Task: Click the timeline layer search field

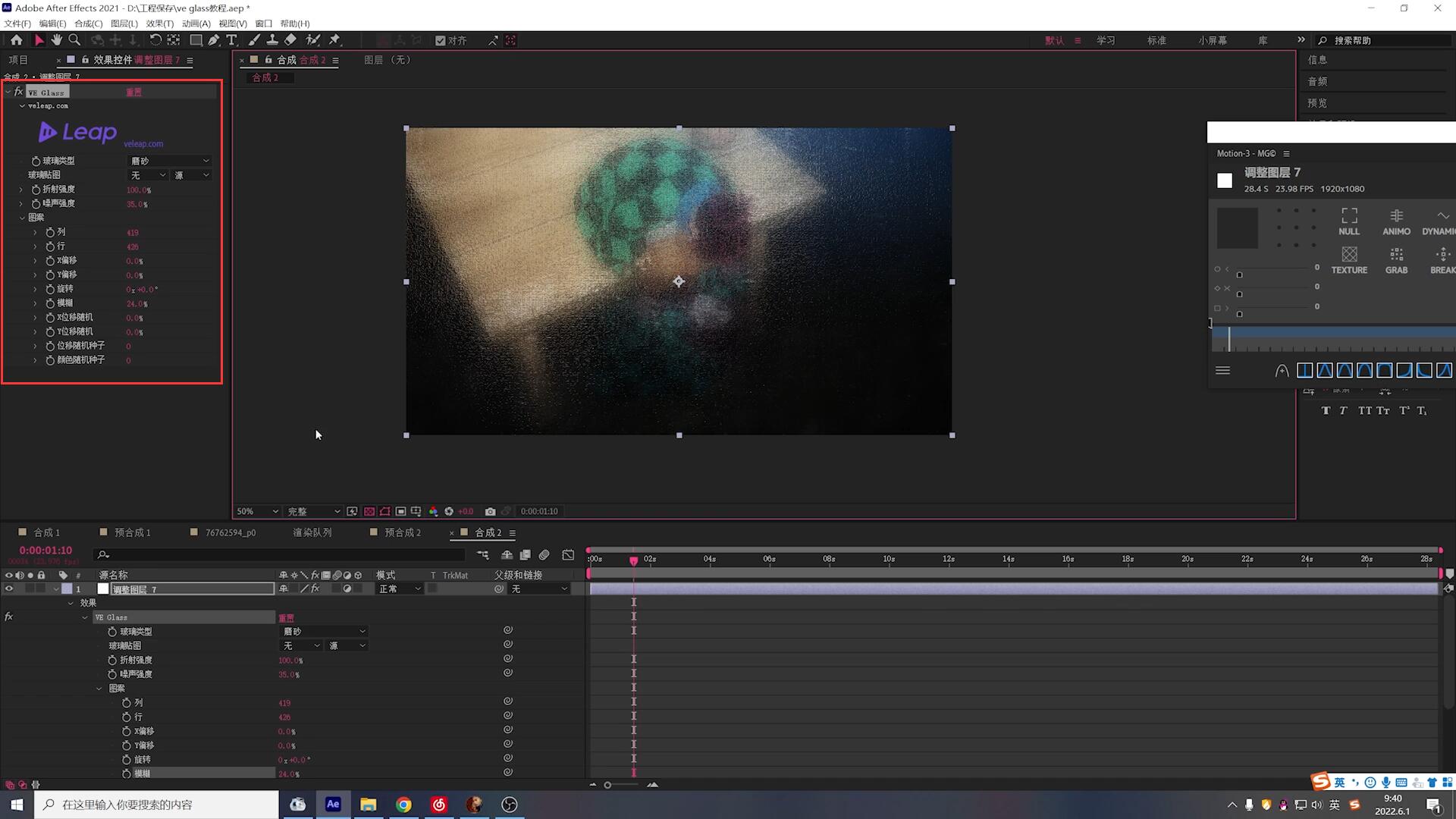Action: (x=281, y=555)
